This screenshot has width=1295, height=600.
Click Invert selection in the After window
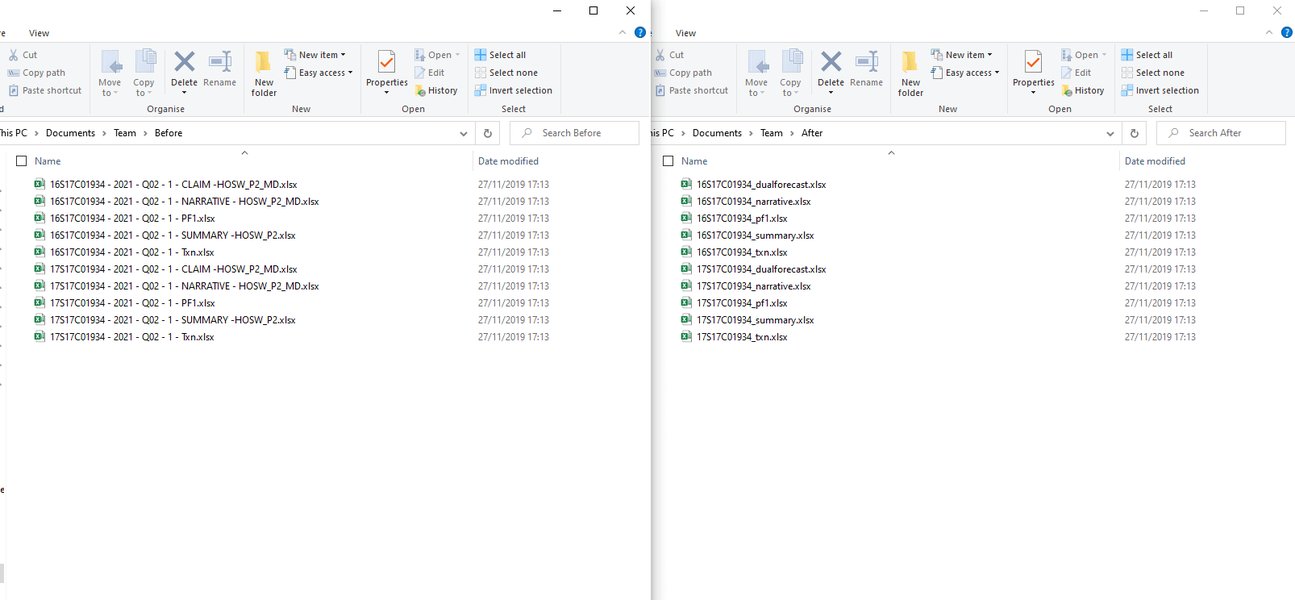(x=1160, y=90)
